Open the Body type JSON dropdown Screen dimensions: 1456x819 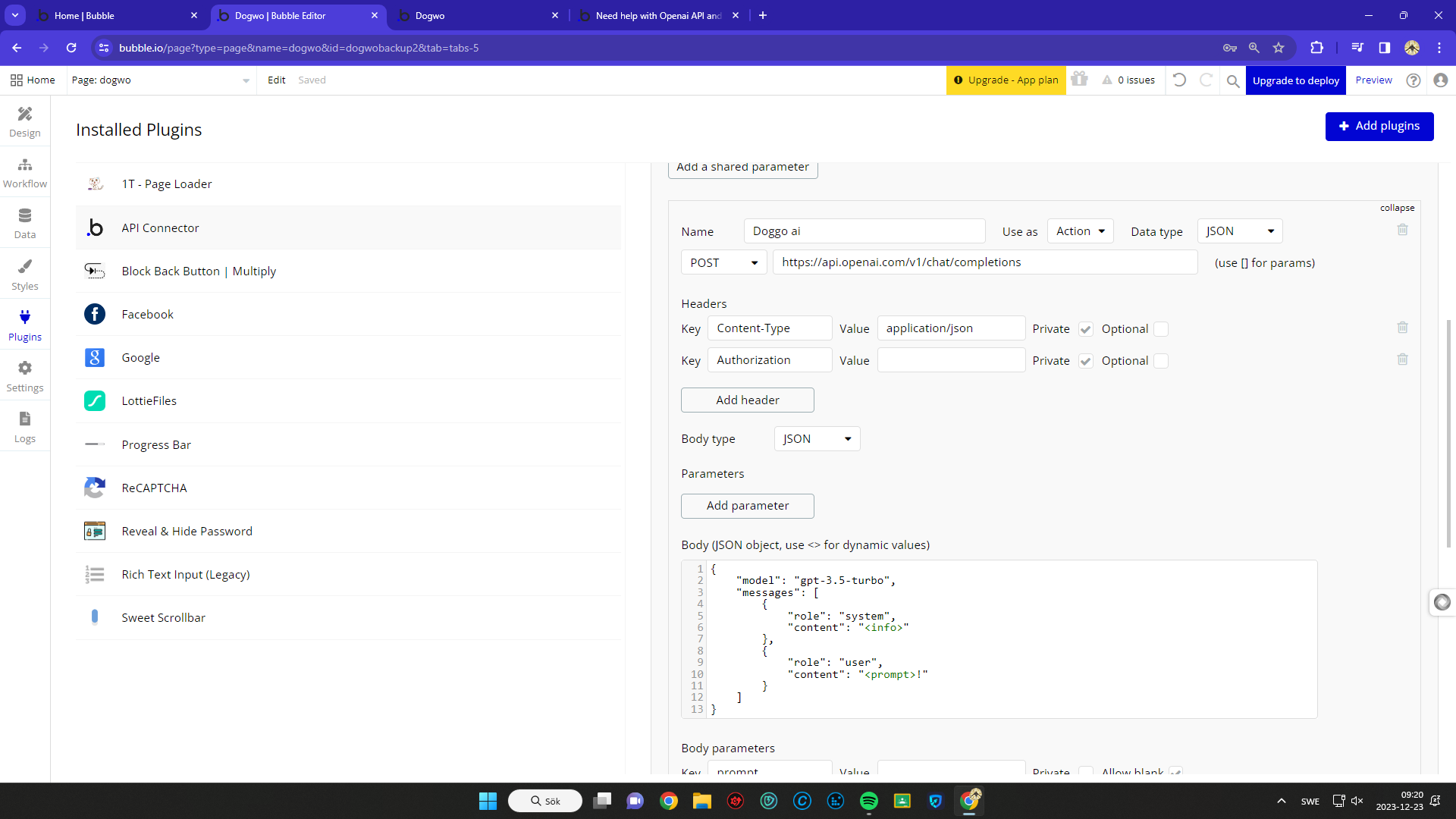(816, 438)
